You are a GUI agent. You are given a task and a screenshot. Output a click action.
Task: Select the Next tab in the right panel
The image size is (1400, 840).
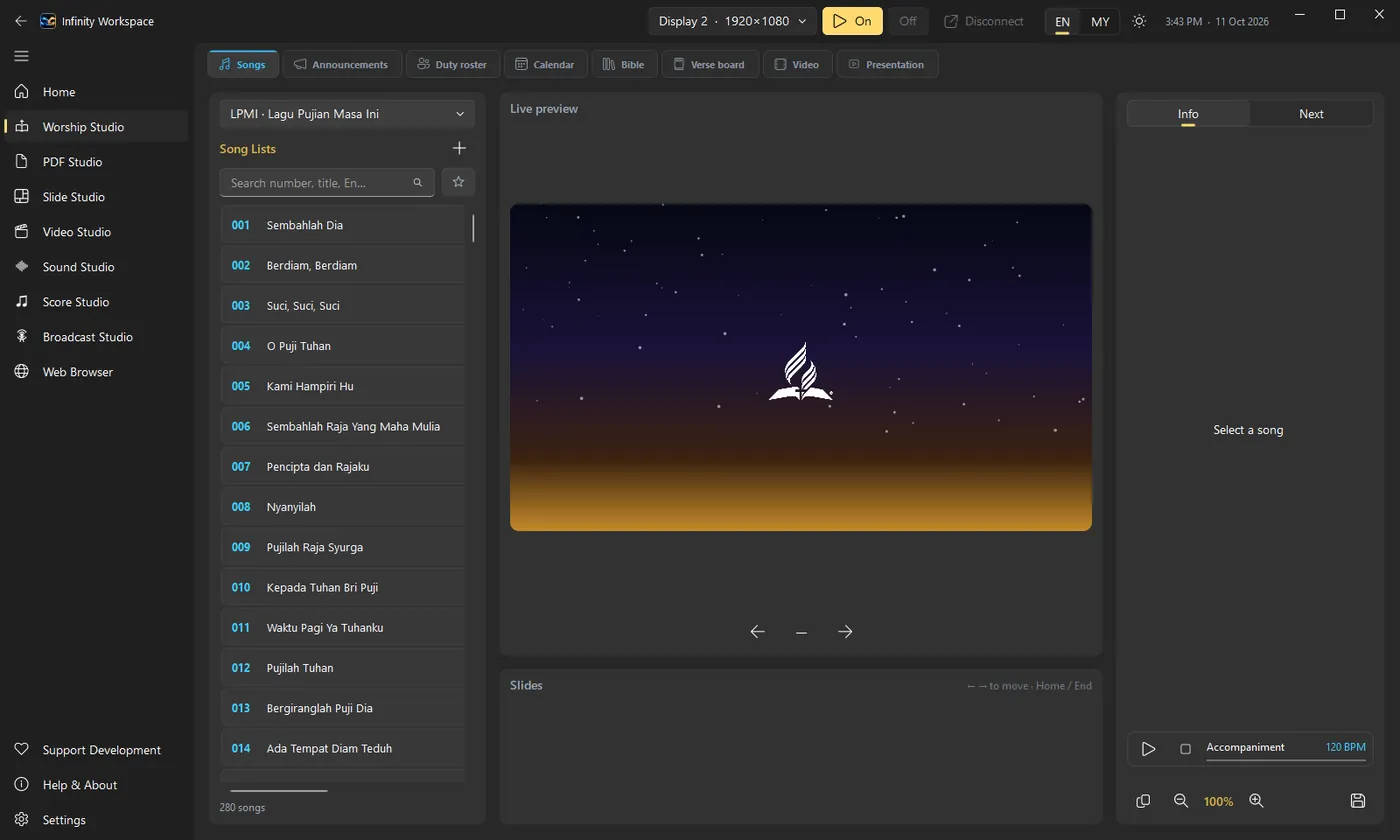[x=1311, y=114]
